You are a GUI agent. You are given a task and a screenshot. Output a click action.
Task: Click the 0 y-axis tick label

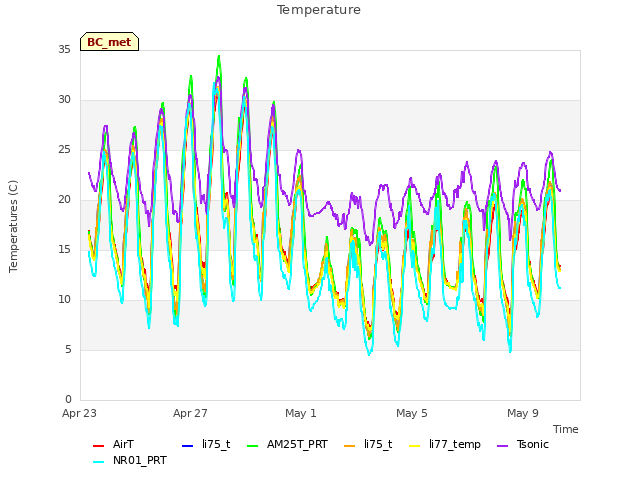[x=68, y=400]
